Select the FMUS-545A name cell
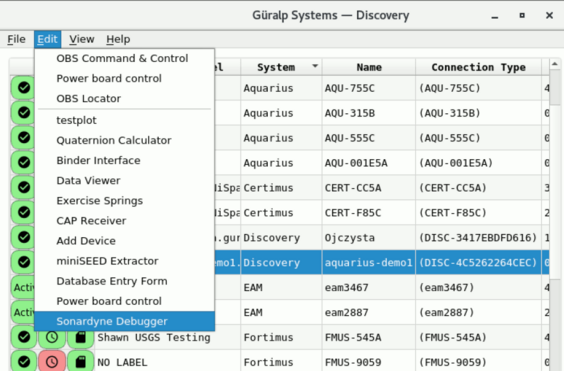Viewport: 564px width, 371px height. pos(369,337)
